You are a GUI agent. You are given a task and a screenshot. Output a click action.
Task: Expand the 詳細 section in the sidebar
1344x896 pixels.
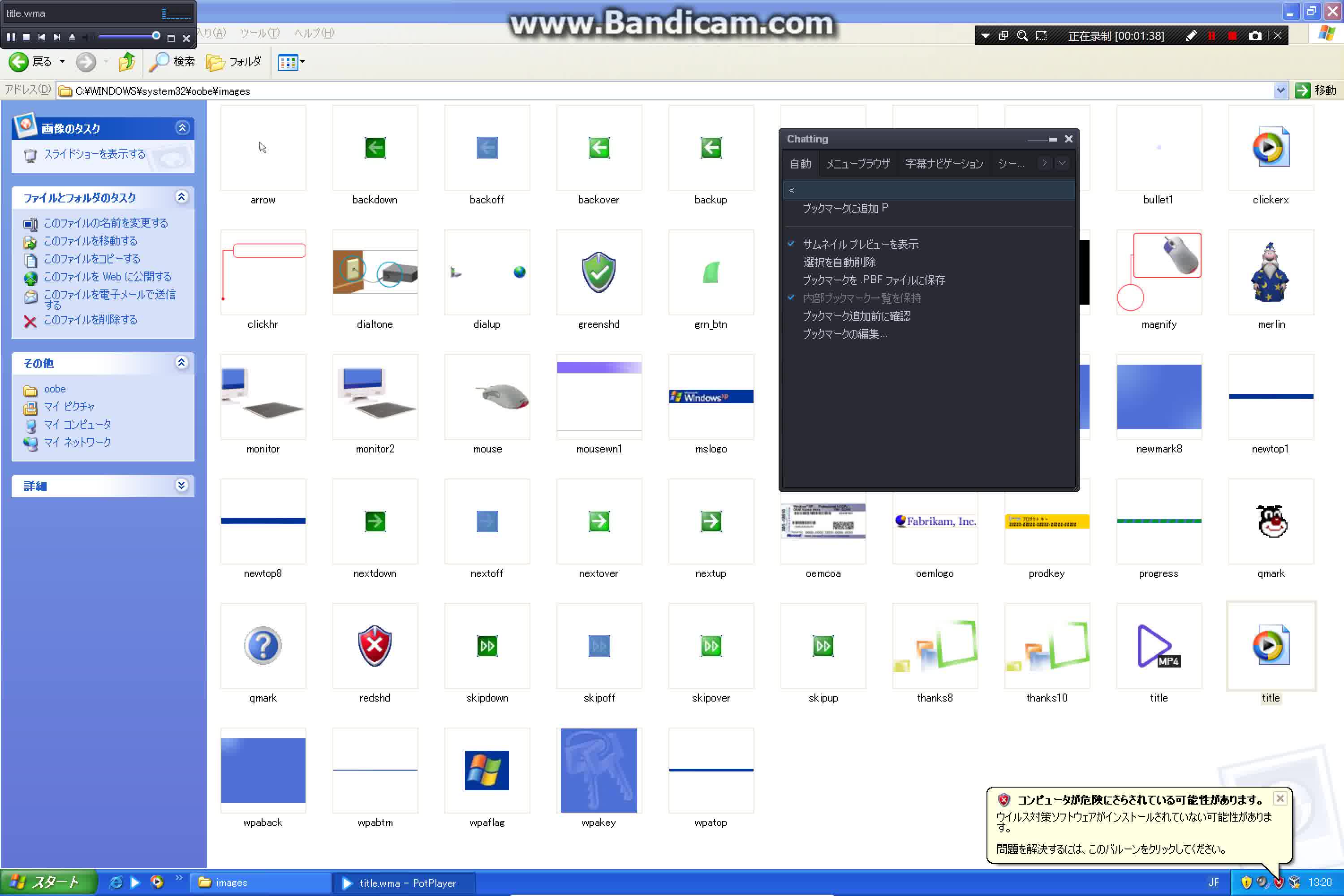click(181, 486)
